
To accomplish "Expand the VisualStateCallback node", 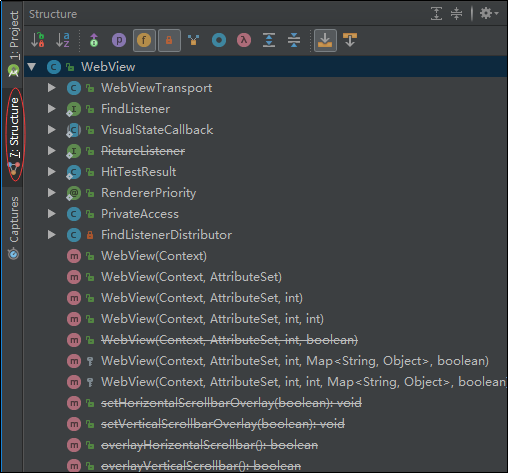I will [52, 130].
